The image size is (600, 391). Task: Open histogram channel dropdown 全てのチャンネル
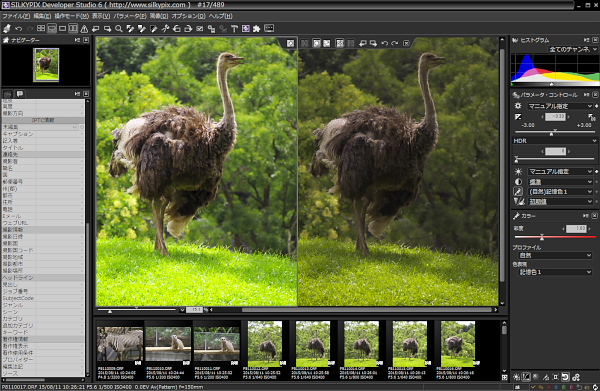[573, 49]
